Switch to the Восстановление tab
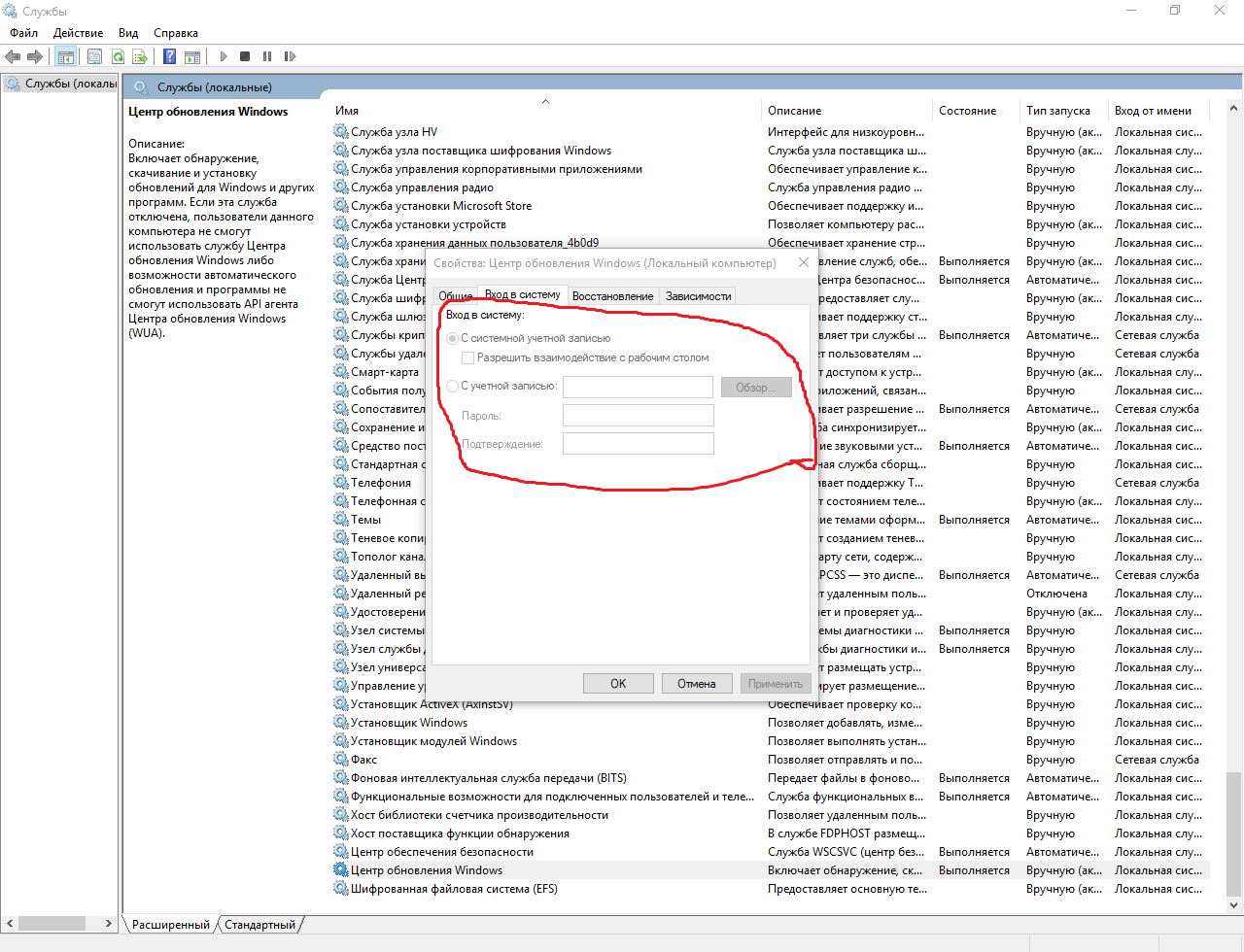The height and width of the screenshot is (952, 1244). click(x=612, y=296)
